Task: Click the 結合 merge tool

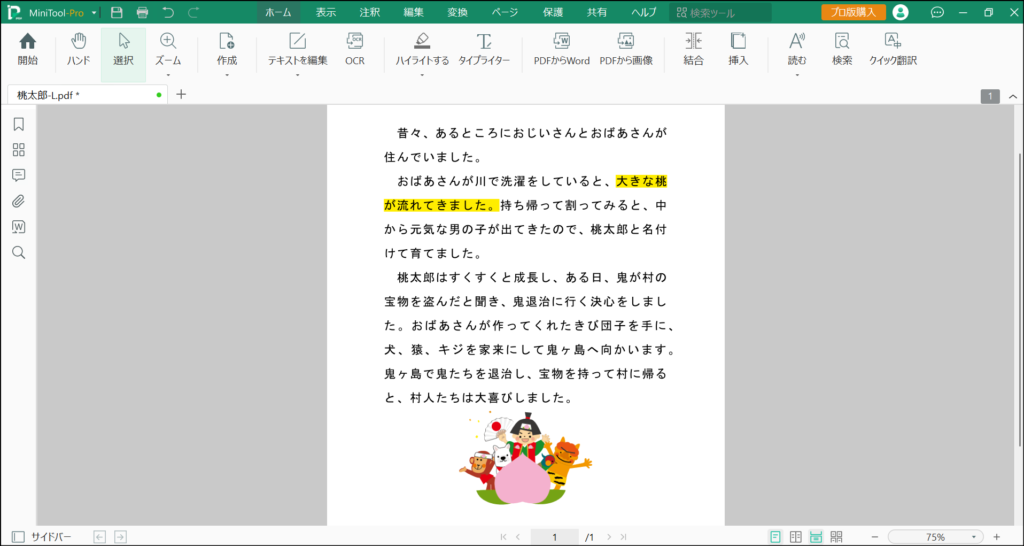Action: click(694, 50)
